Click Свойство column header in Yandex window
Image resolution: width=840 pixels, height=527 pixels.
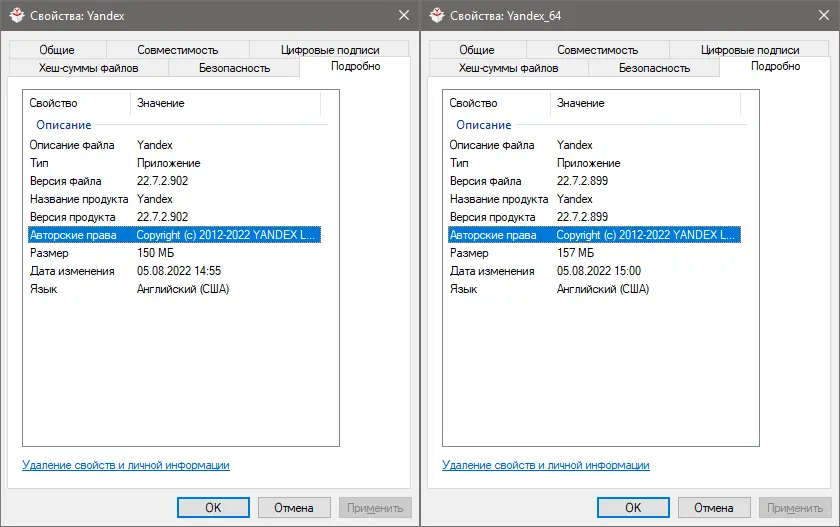pos(54,103)
